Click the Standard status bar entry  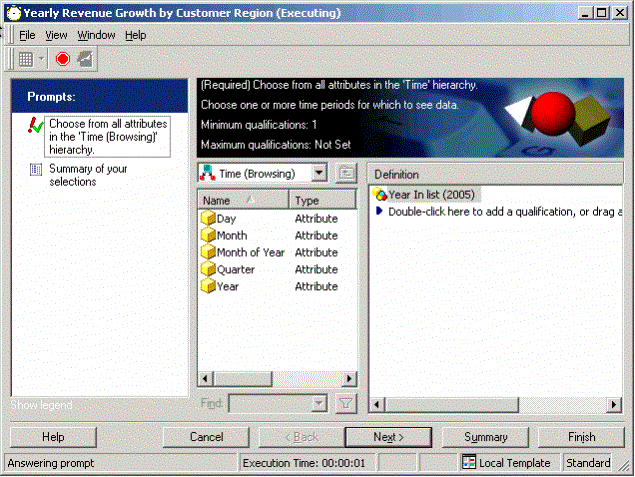point(588,463)
